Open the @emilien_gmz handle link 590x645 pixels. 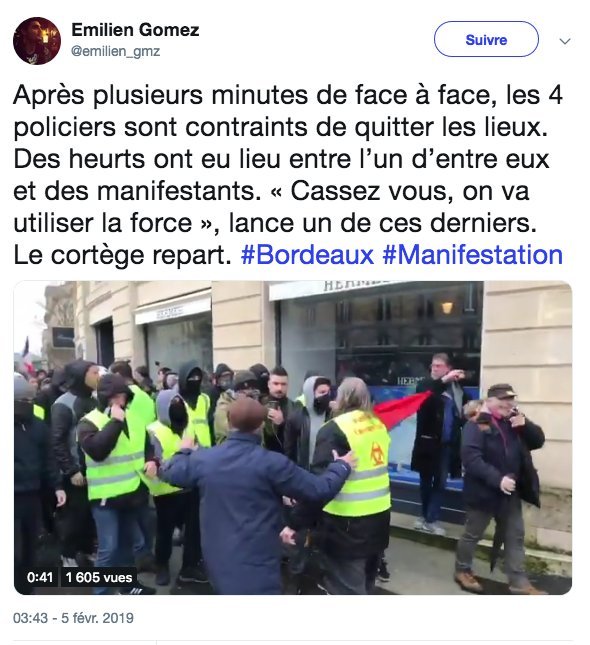(x=116, y=51)
